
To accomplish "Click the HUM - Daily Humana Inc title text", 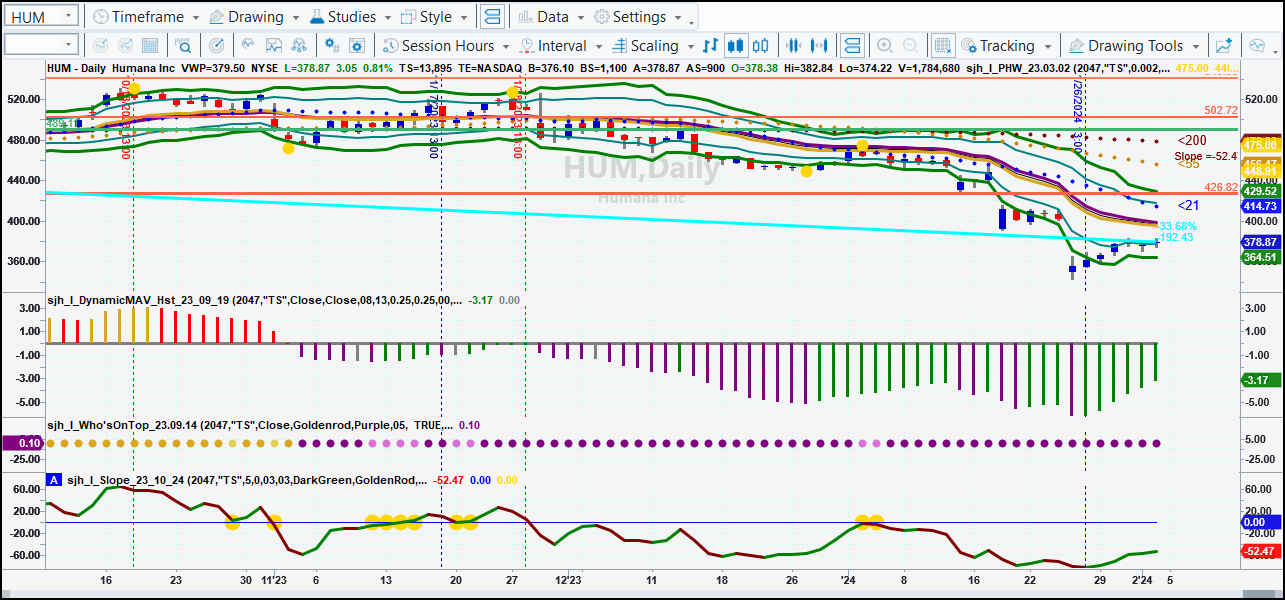I will pyautogui.click(x=112, y=67).
